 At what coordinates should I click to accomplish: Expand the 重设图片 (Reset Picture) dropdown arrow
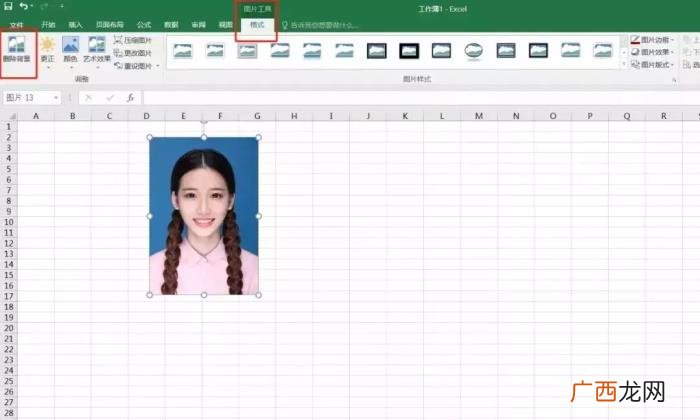tap(158, 66)
